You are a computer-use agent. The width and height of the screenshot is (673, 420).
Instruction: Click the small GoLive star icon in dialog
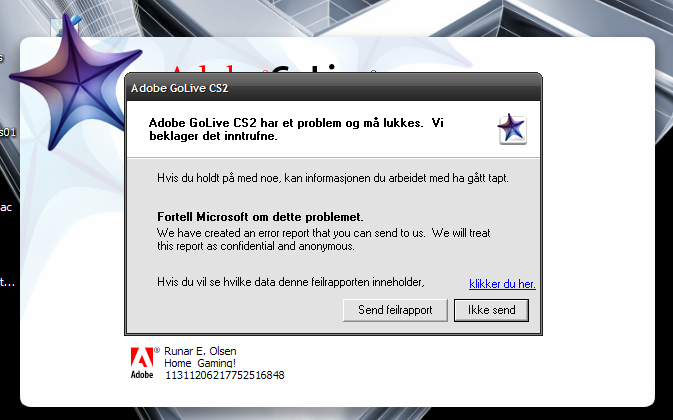[x=512, y=129]
